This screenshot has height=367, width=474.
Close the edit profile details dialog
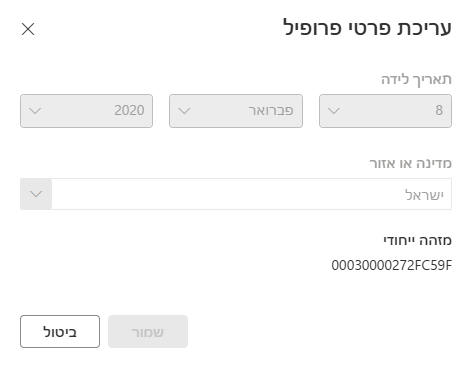pos(28,29)
